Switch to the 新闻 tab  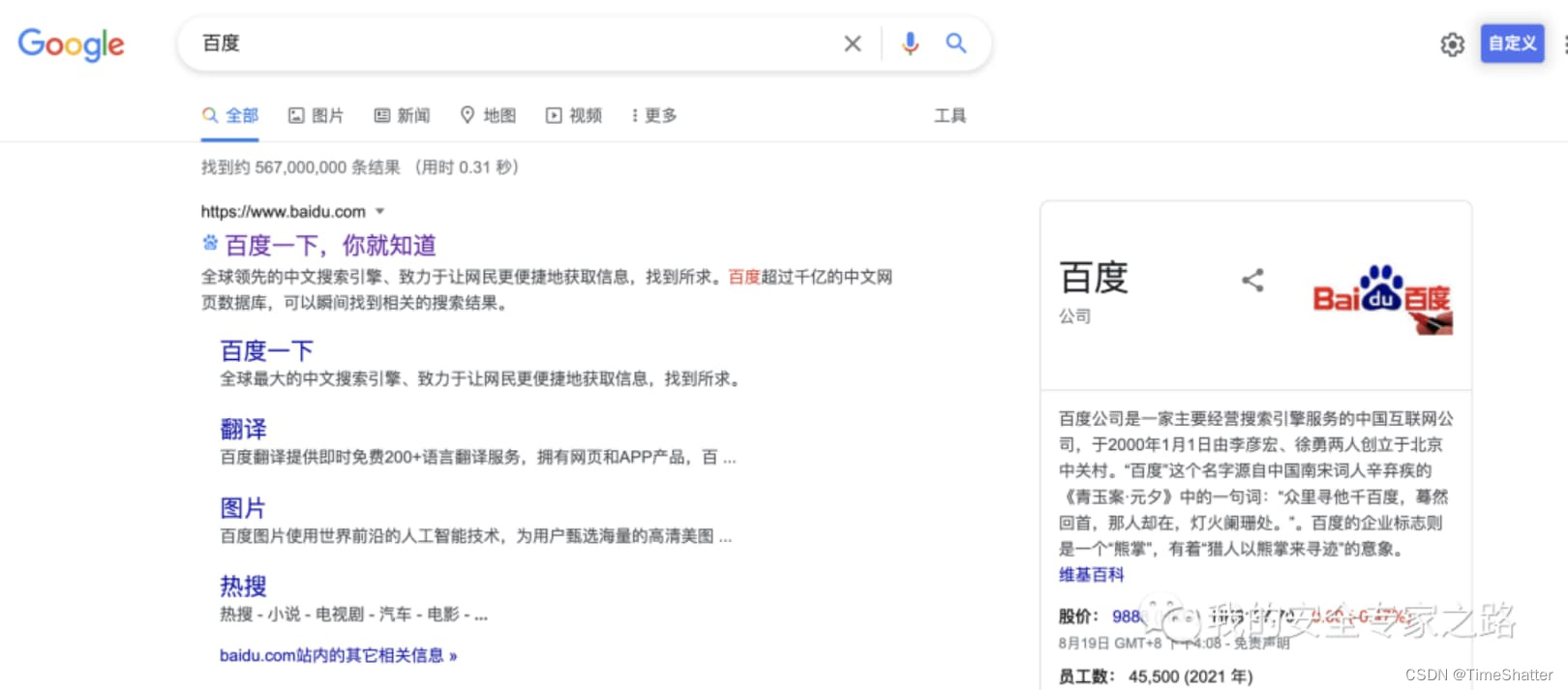pos(403,115)
